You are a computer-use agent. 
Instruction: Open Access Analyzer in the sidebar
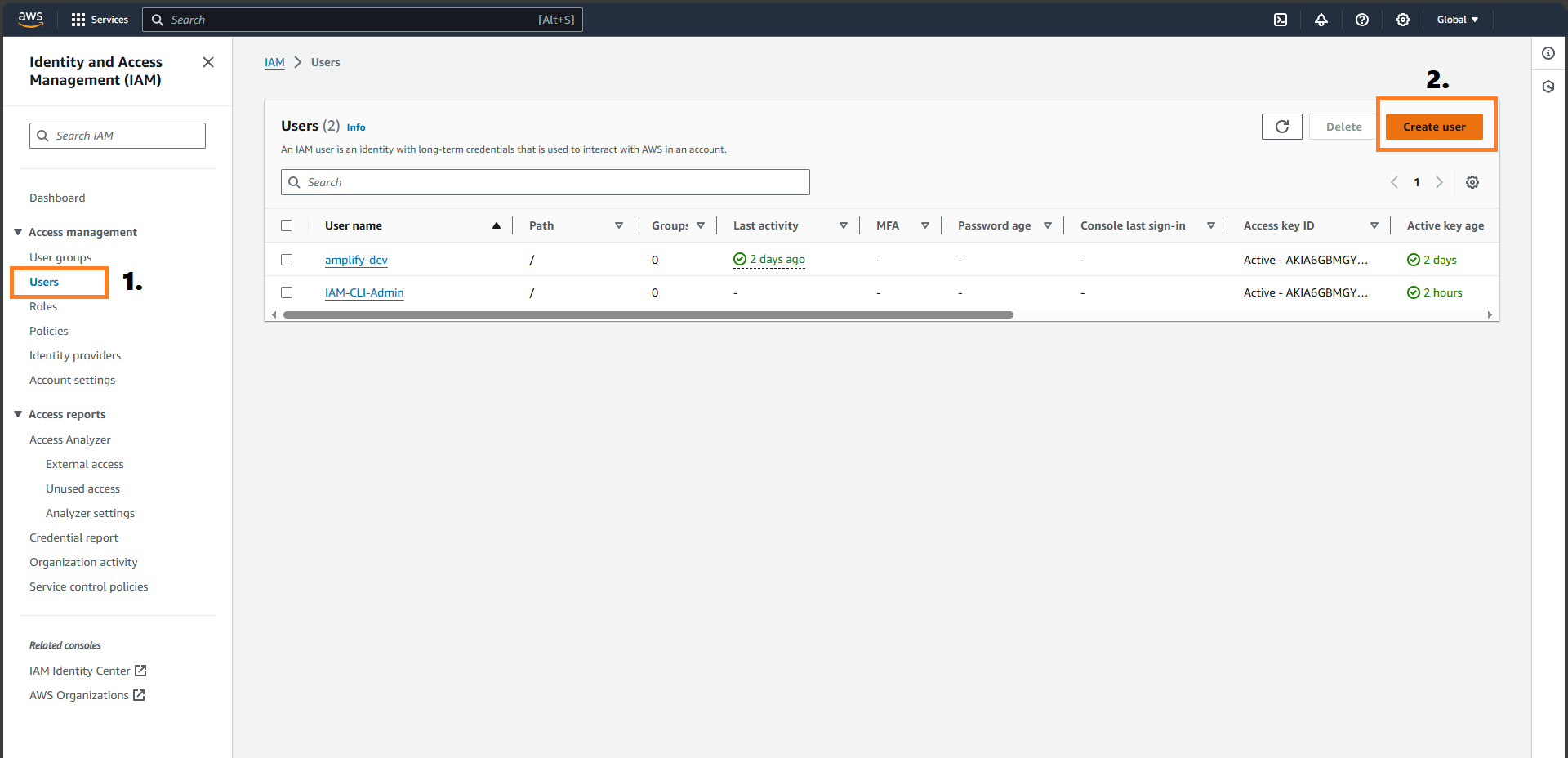pos(70,439)
